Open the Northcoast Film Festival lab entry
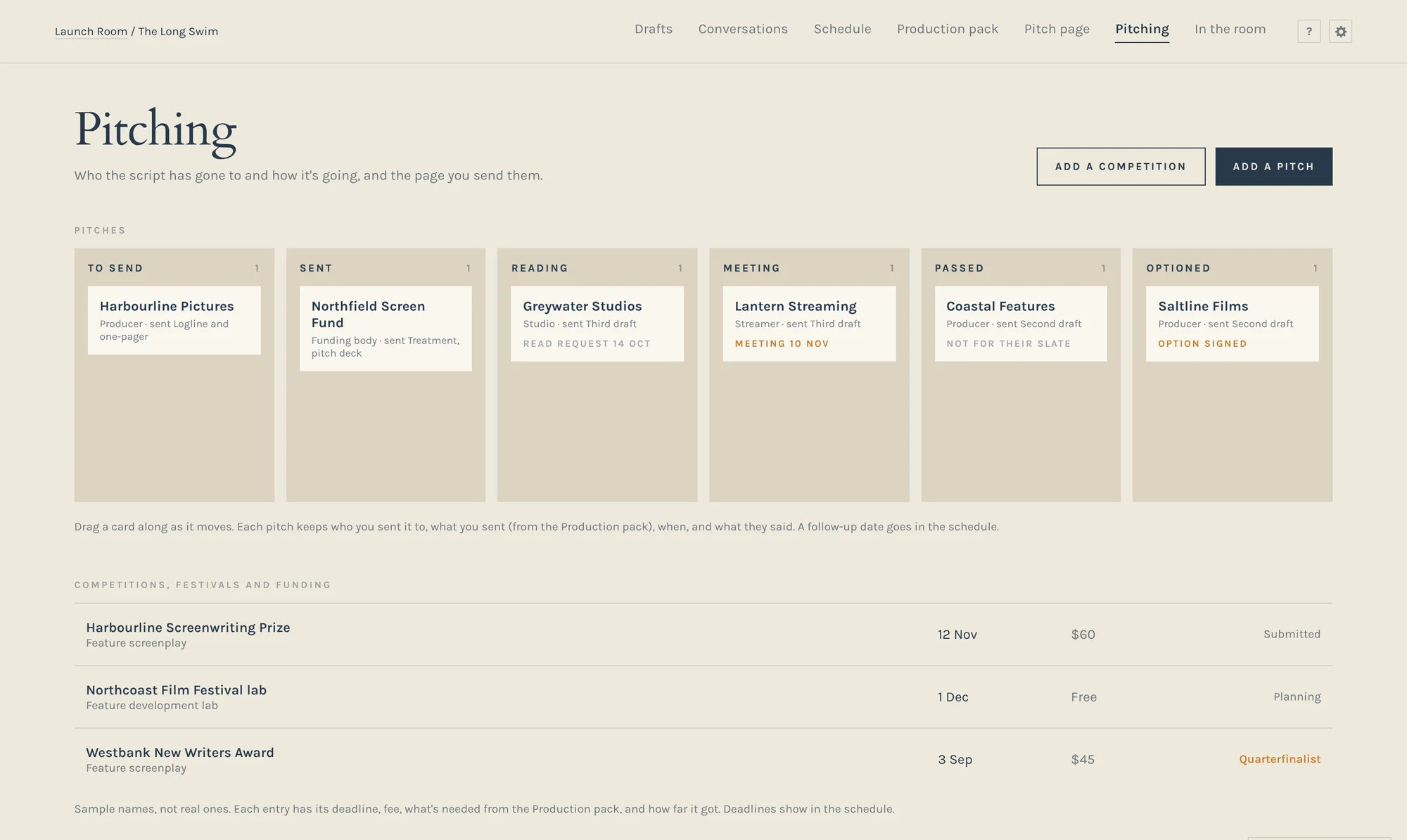Screen dimensions: 1407x840 click(x=703, y=697)
